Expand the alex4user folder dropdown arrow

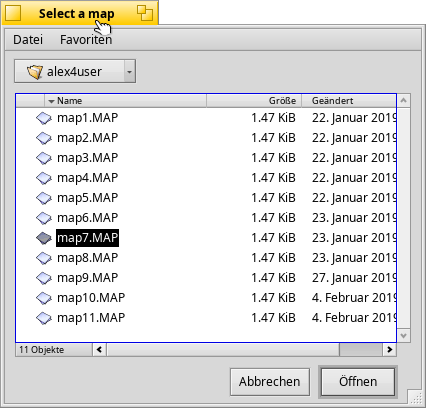pos(130,71)
